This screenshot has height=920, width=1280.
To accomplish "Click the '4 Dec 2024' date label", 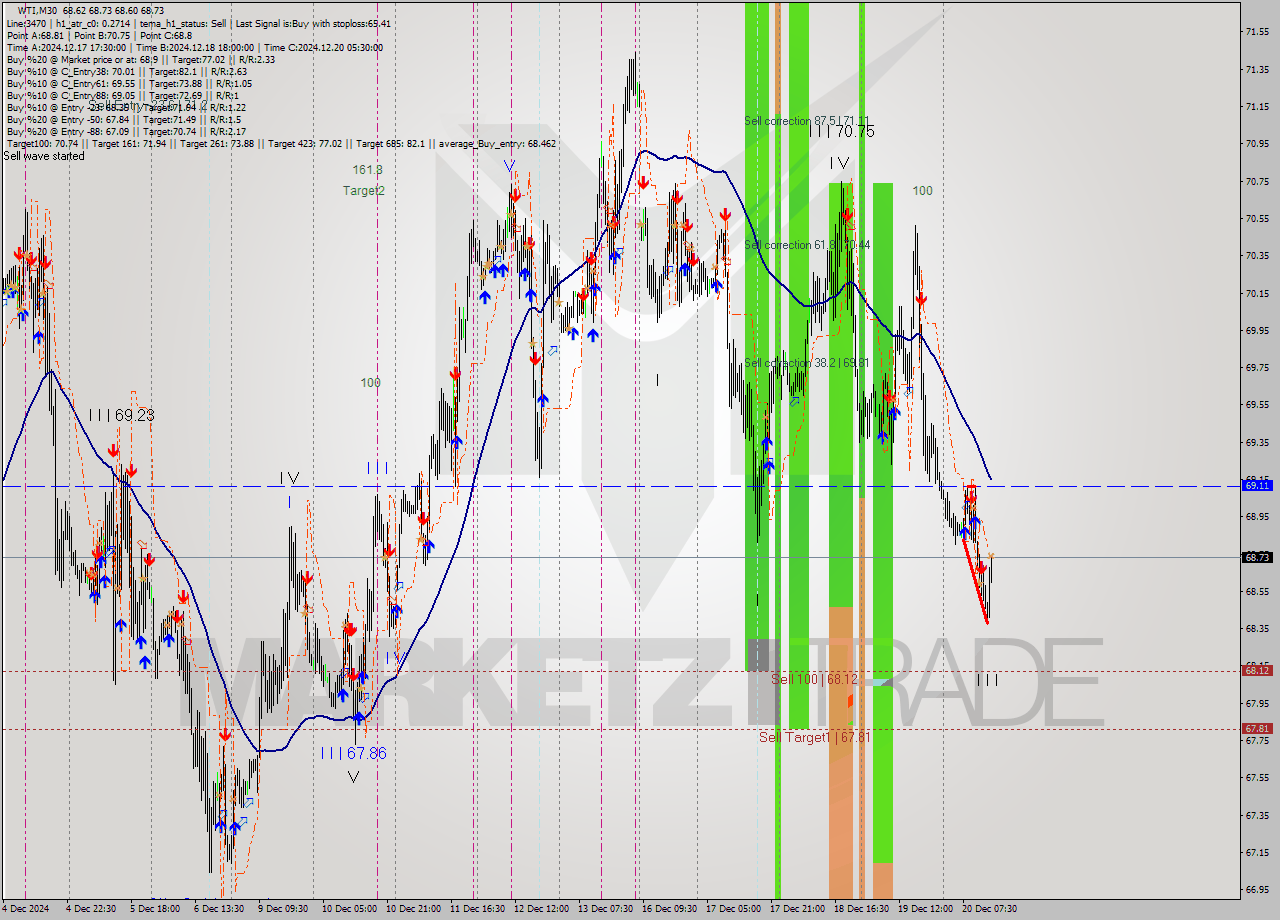I will click(24, 909).
